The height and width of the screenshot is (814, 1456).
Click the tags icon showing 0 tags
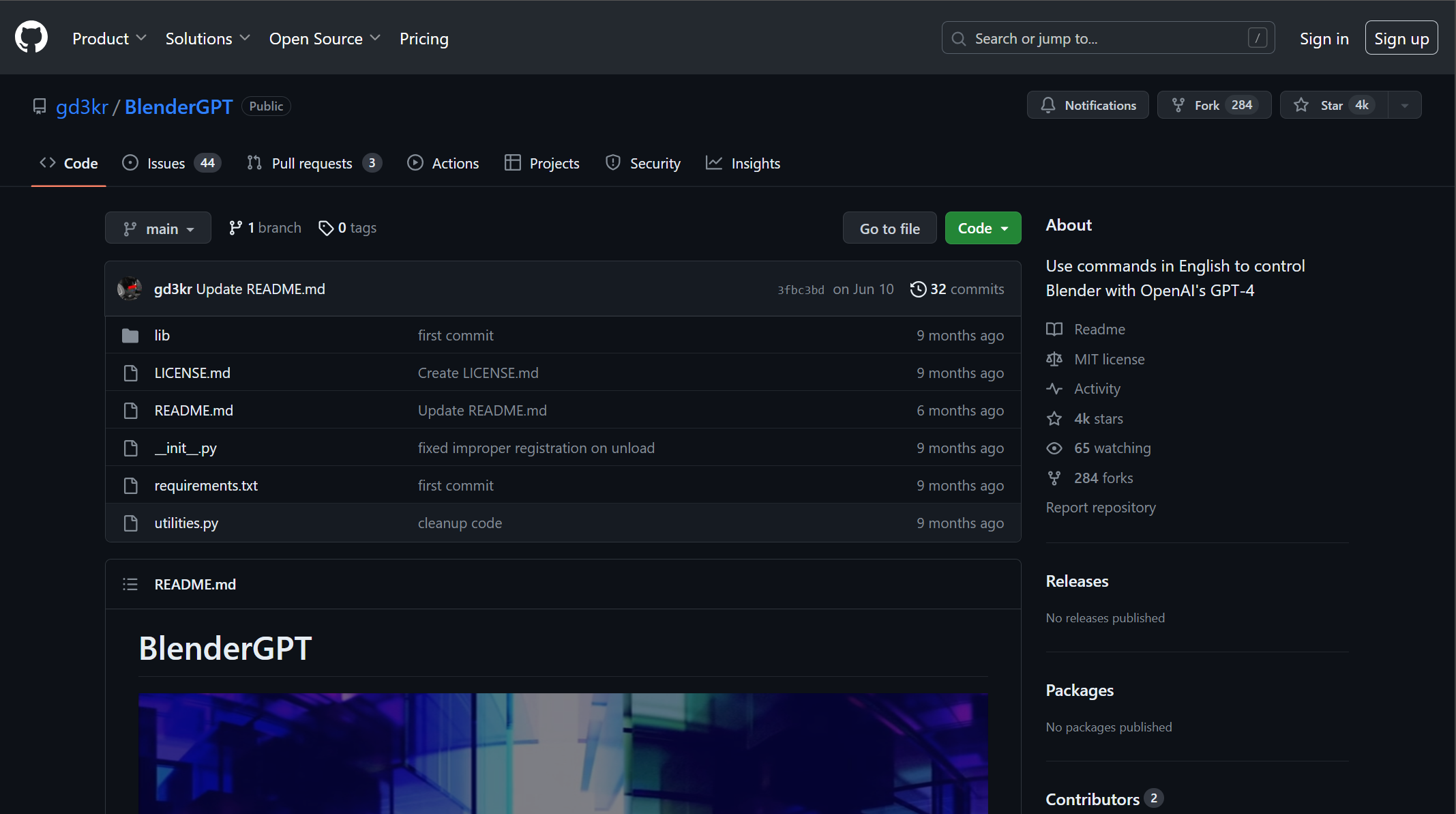pyautogui.click(x=326, y=228)
